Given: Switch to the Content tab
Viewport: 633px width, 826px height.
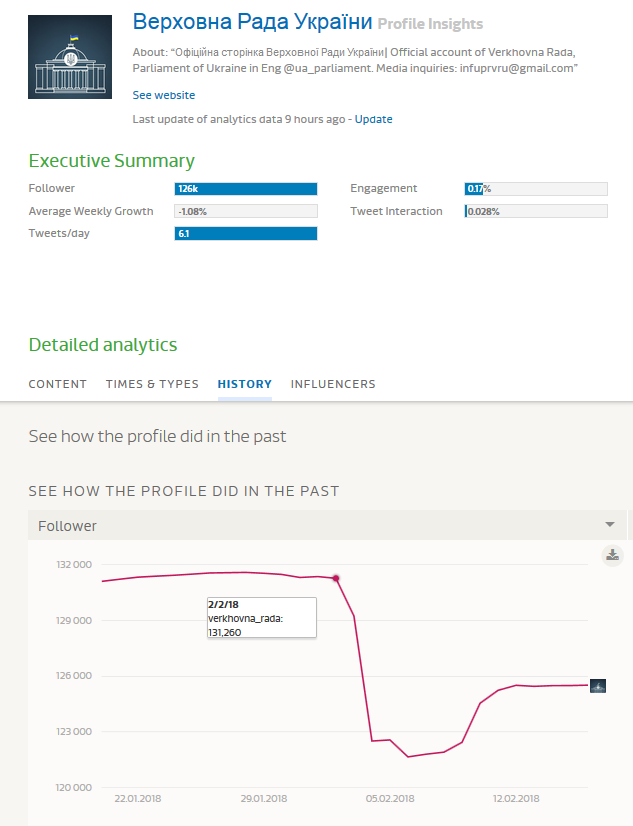Looking at the screenshot, I should (x=58, y=384).
